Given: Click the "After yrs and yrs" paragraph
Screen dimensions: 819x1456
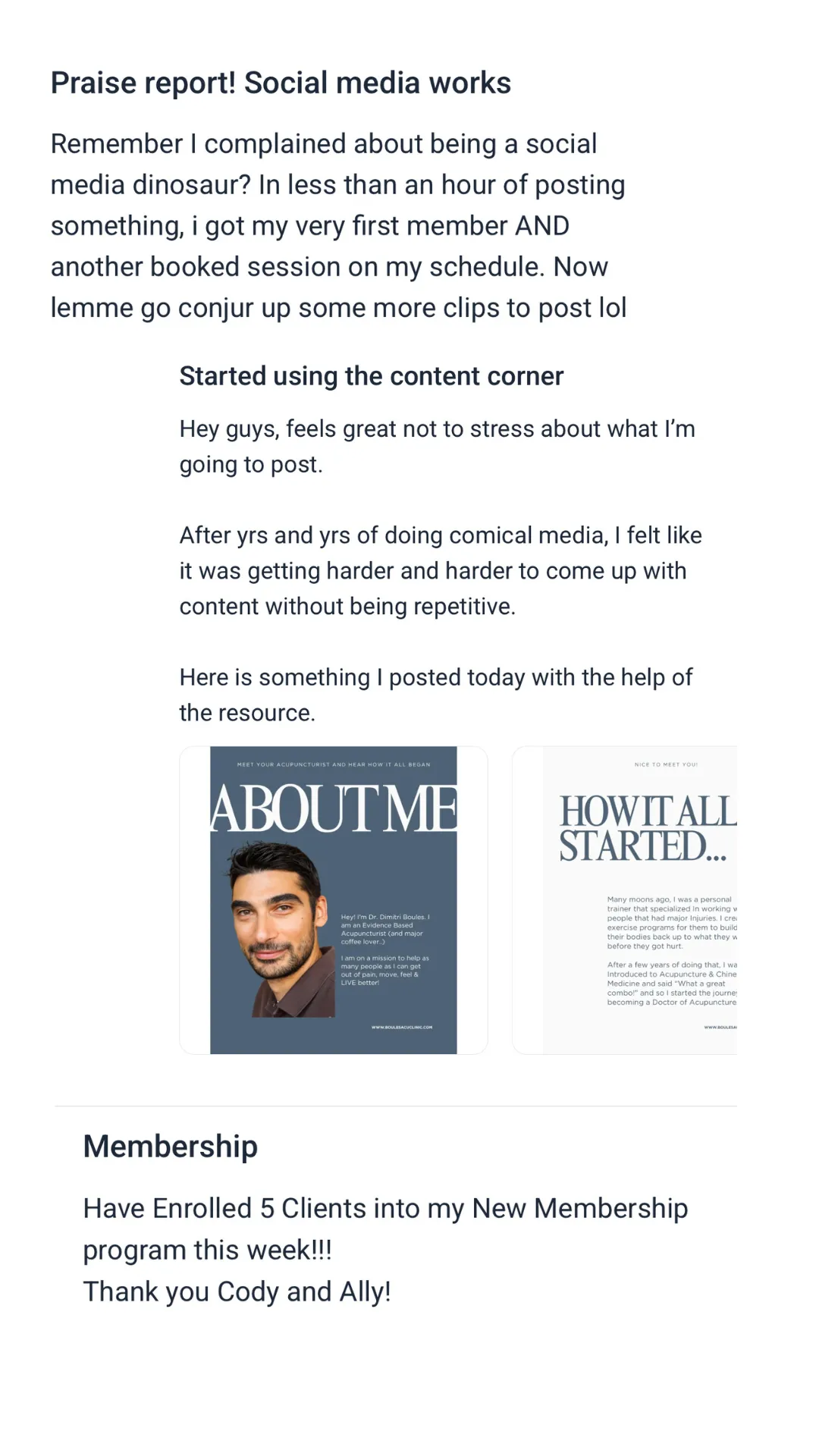Looking at the screenshot, I should tap(440, 570).
